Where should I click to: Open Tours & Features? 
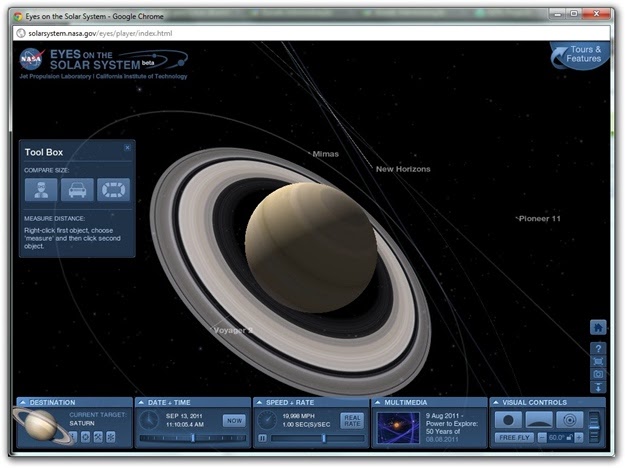coord(581,55)
